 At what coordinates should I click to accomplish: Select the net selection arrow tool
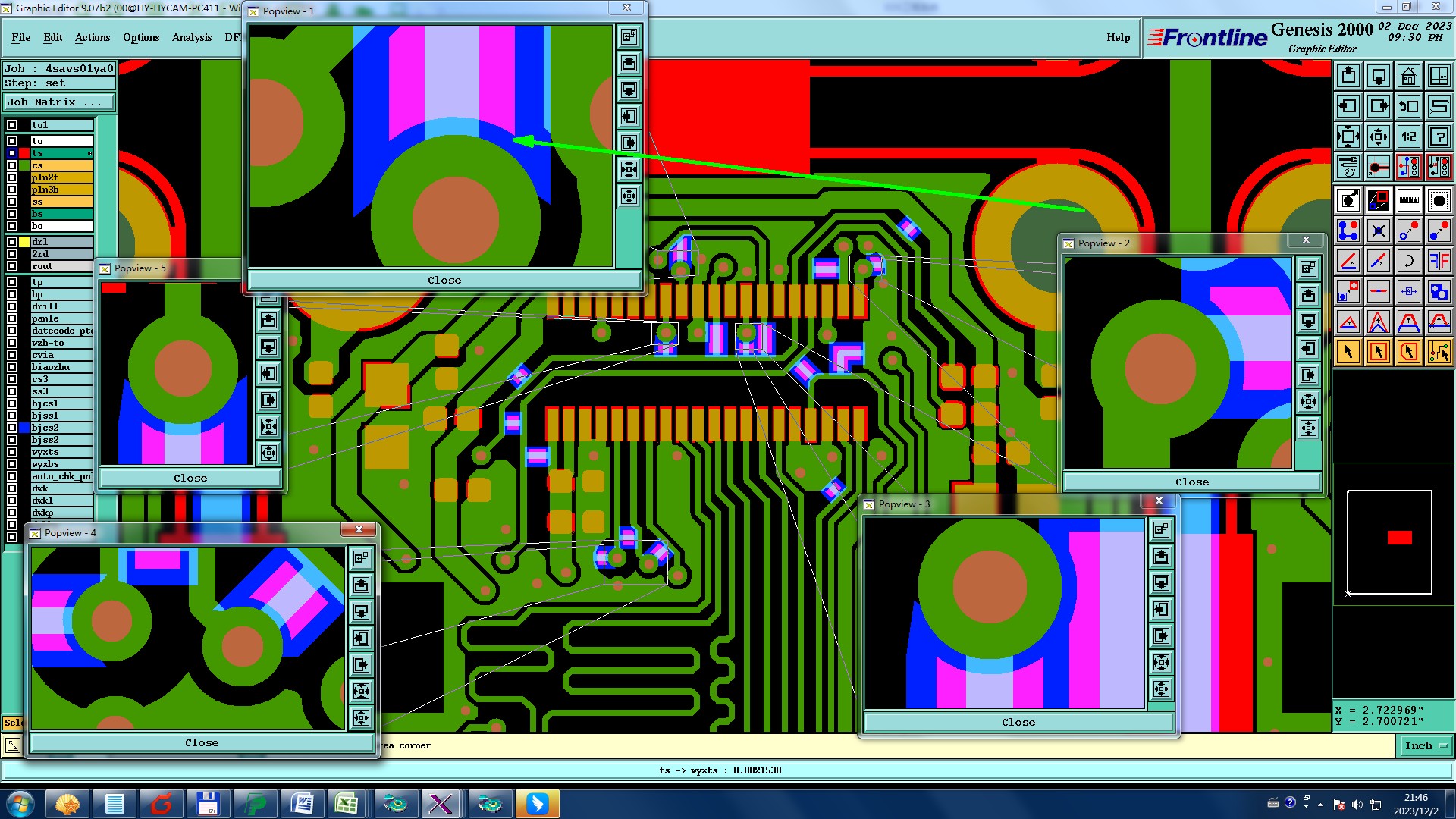[1439, 352]
